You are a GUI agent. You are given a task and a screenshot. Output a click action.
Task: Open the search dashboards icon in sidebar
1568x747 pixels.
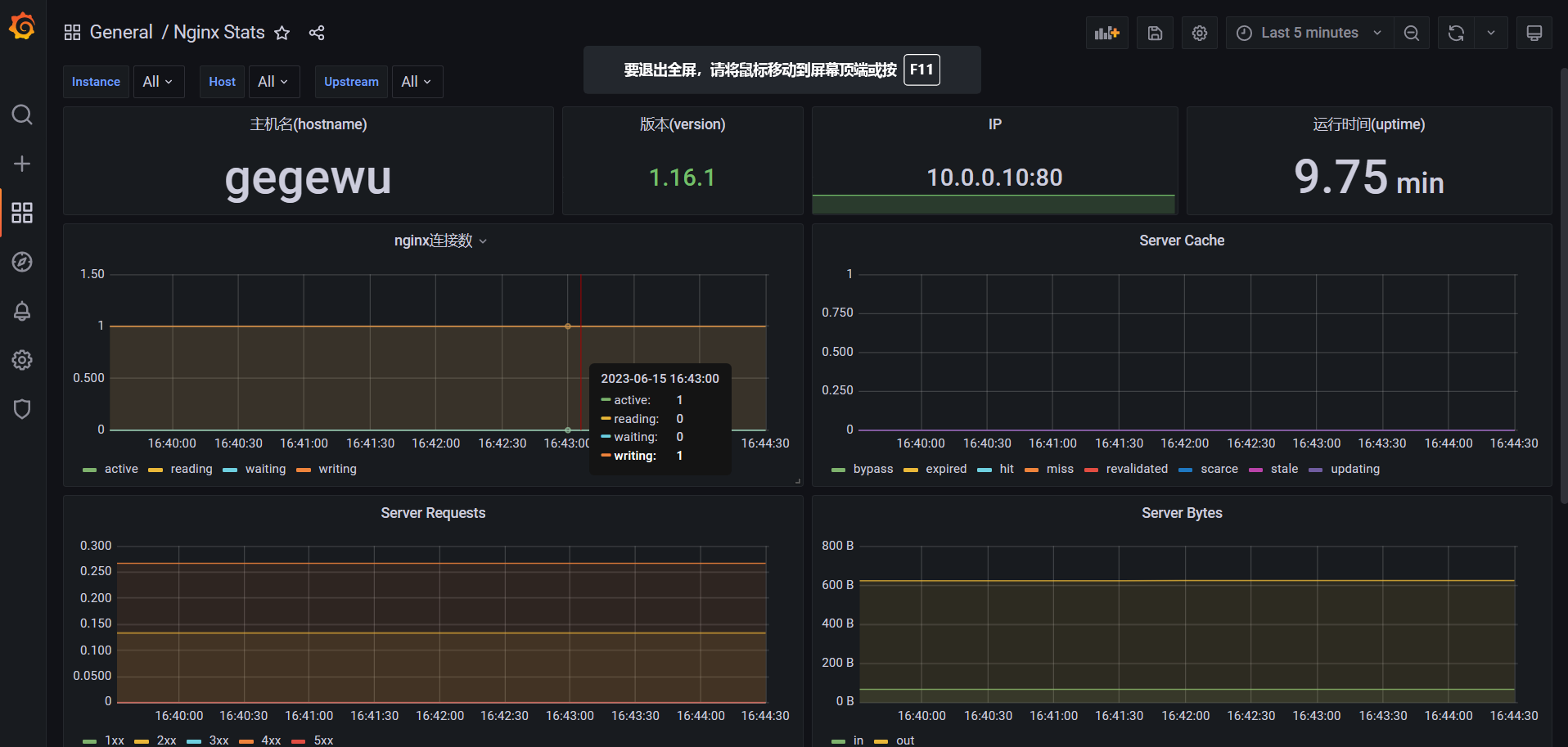[x=22, y=115]
